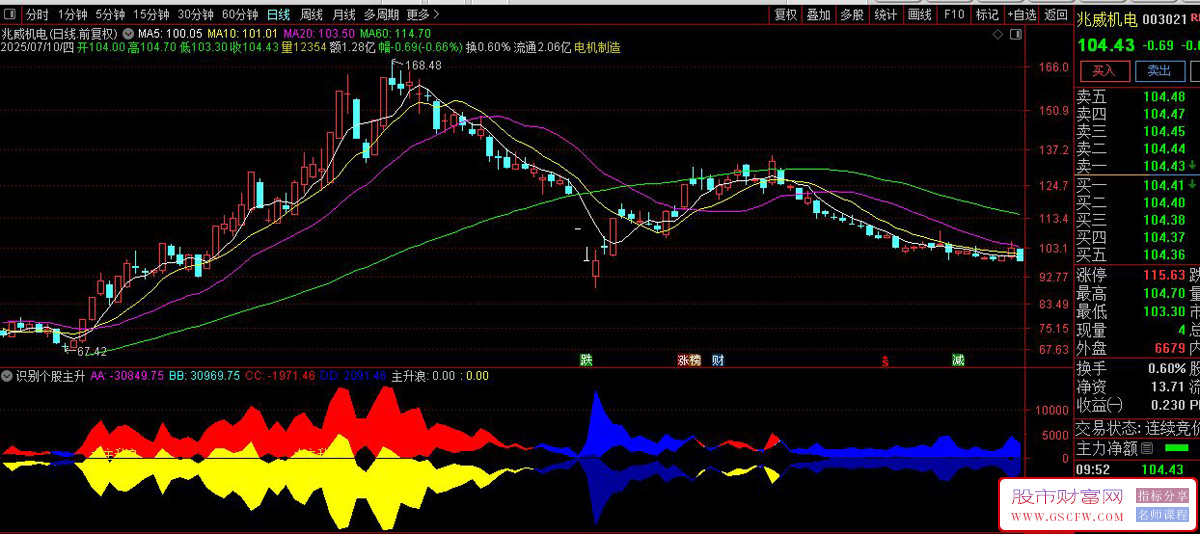
Task: Click the 卖四 price 104.47
Action: [x=1164, y=114]
